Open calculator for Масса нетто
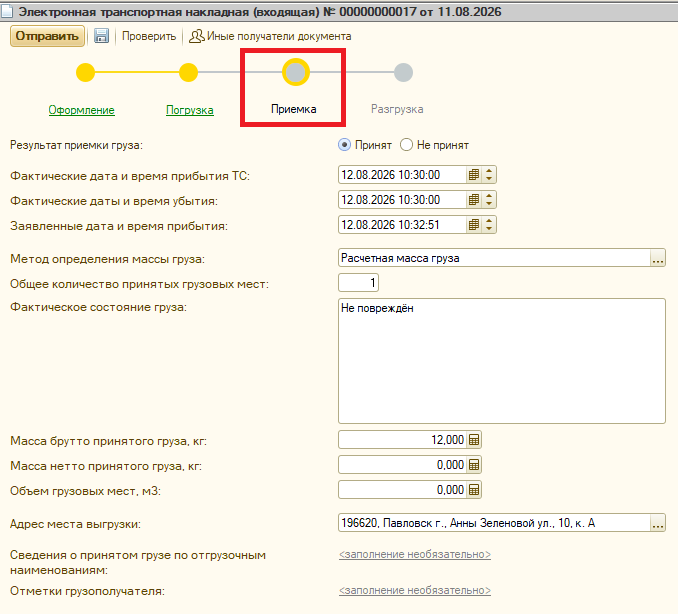 tap(474, 465)
